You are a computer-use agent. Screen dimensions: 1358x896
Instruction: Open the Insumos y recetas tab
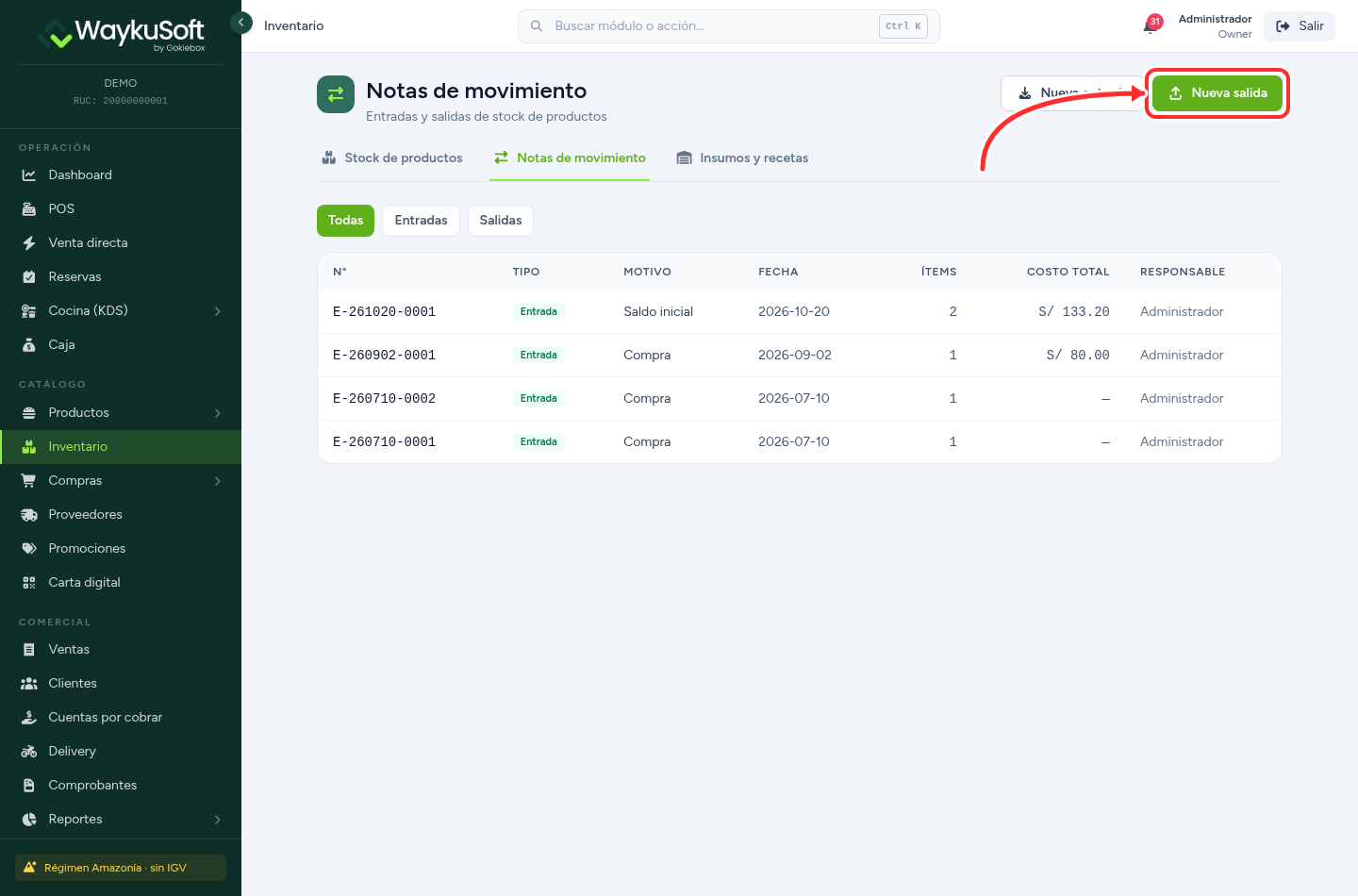pos(742,158)
